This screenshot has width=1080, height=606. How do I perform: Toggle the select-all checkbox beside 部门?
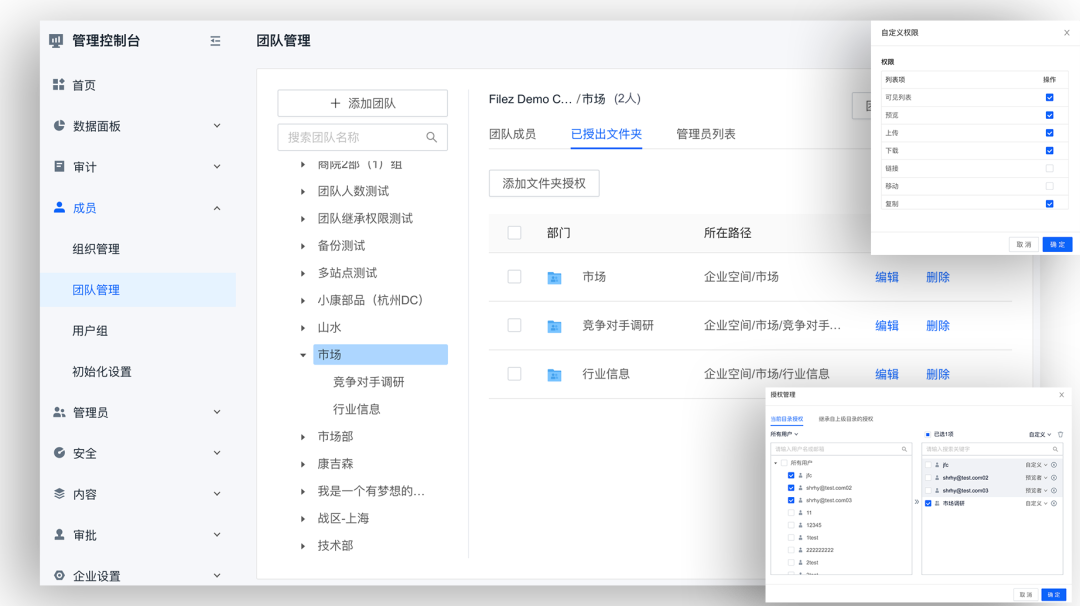(x=515, y=233)
